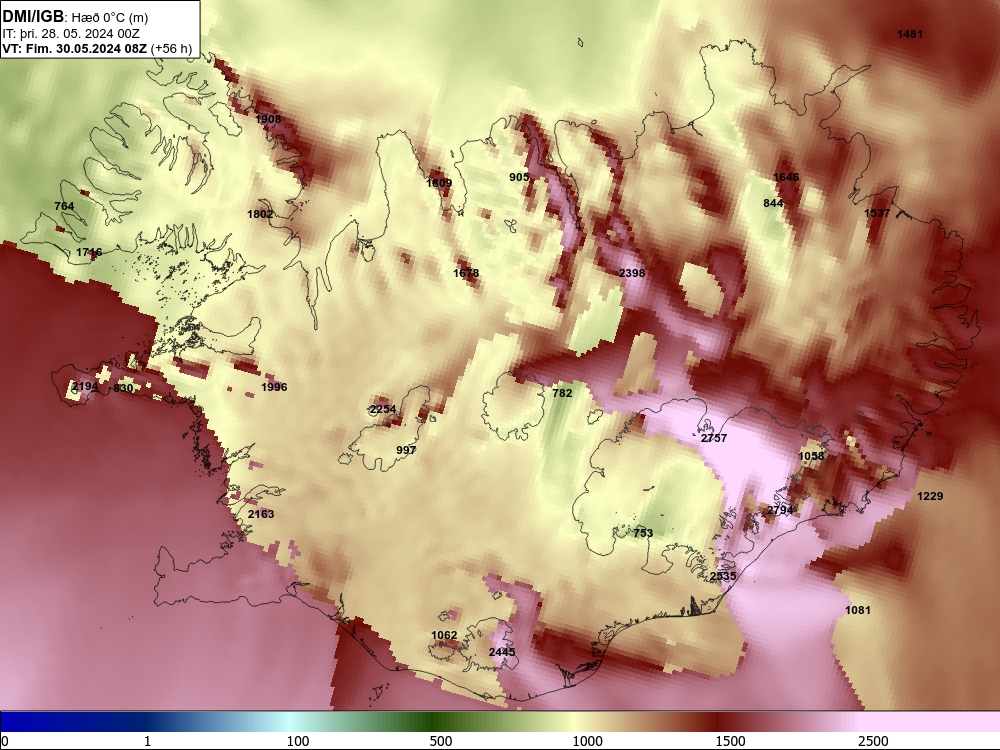Click the color scale tick labeled 1

pos(147,741)
